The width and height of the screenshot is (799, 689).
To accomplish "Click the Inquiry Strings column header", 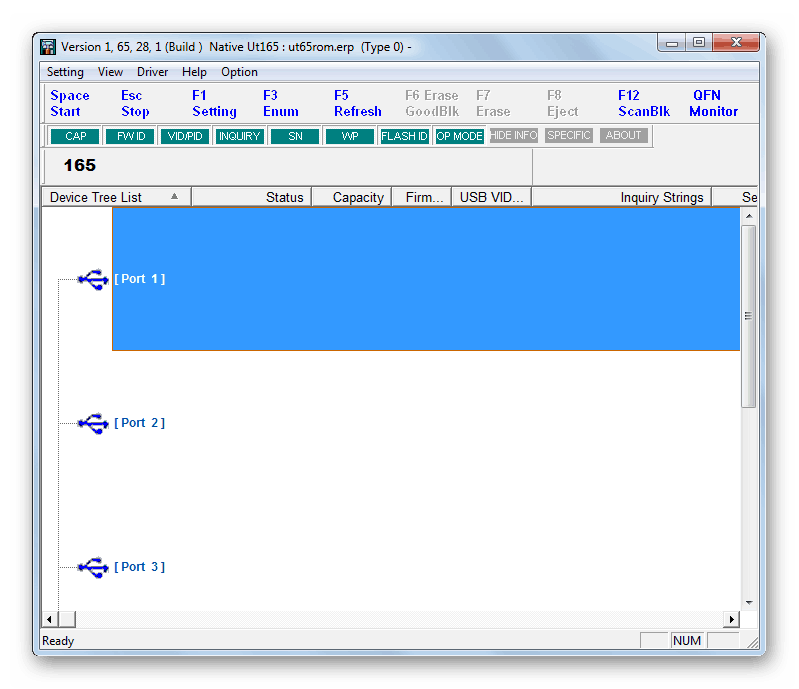I will [622, 197].
